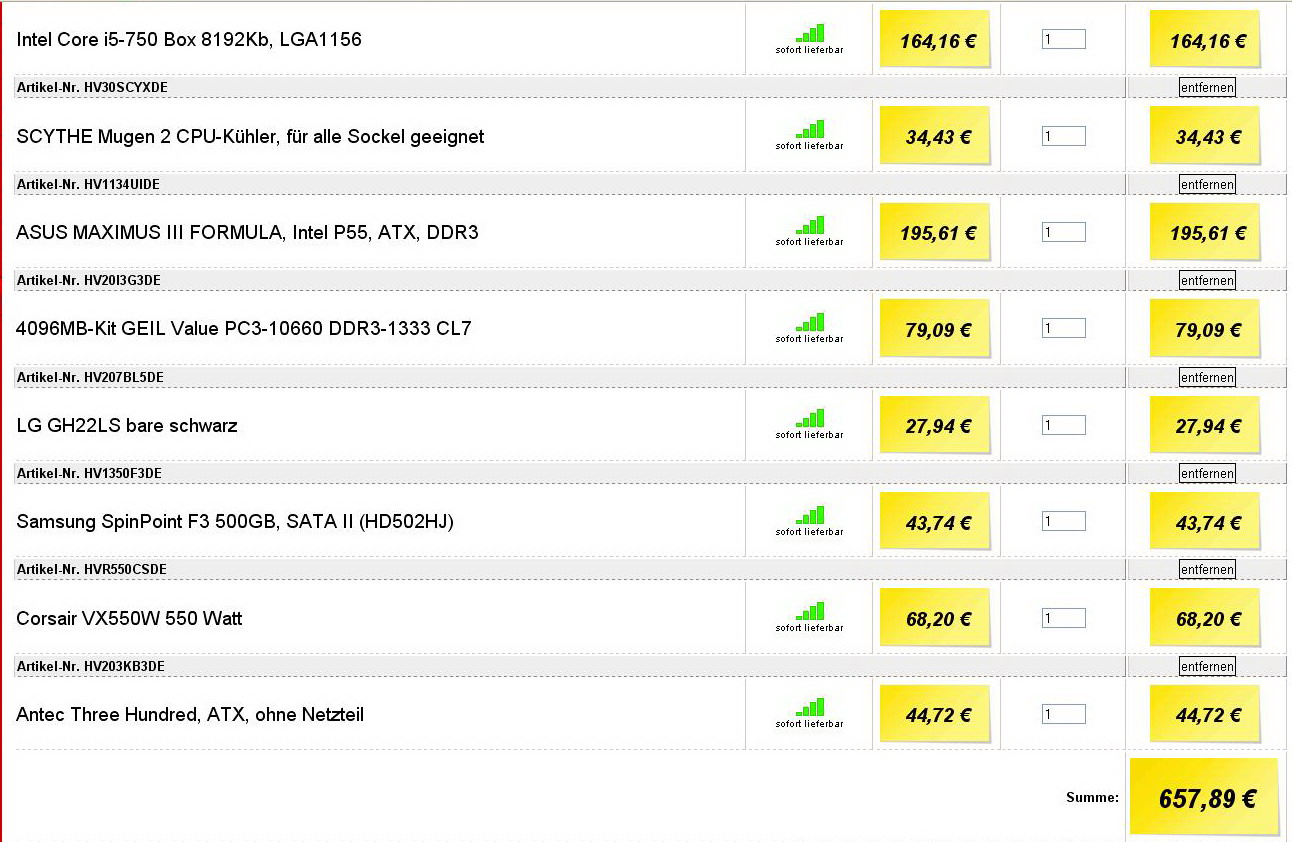This screenshot has width=1292, height=842.
Task: Click line total 27,94 € after quantity field
Action: click(1205, 425)
